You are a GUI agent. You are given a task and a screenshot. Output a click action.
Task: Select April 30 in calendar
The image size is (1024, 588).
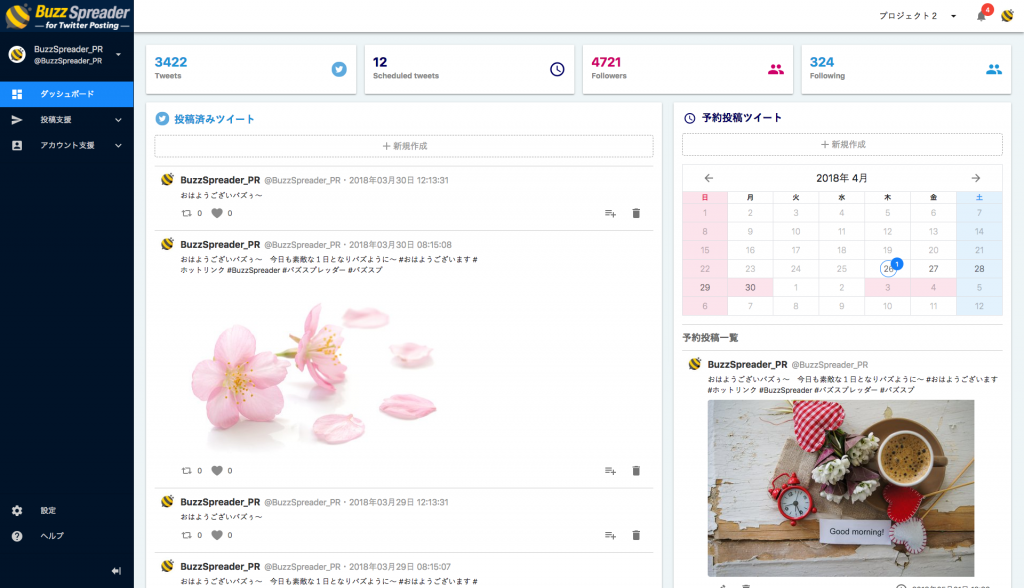(x=750, y=287)
